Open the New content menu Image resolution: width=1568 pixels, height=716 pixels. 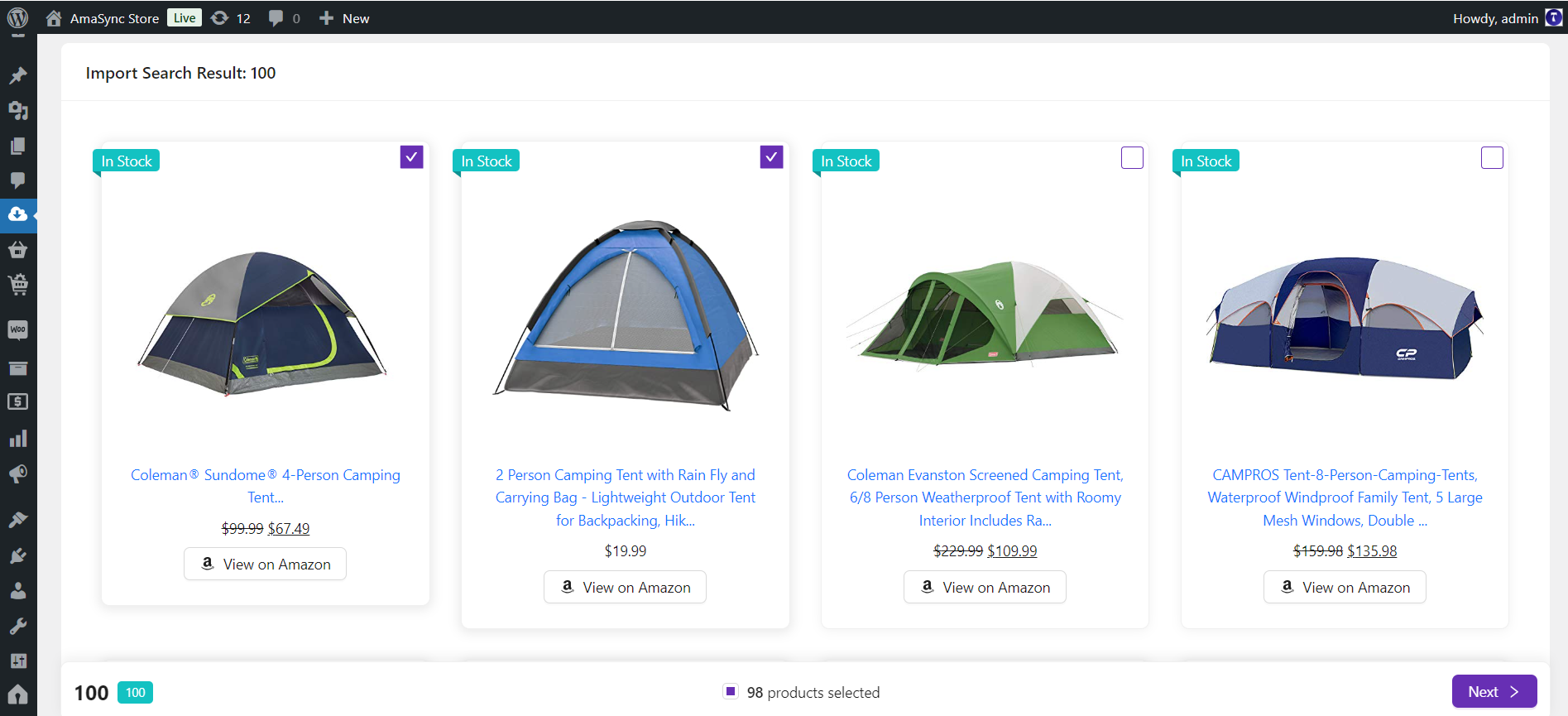(x=344, y=18)
